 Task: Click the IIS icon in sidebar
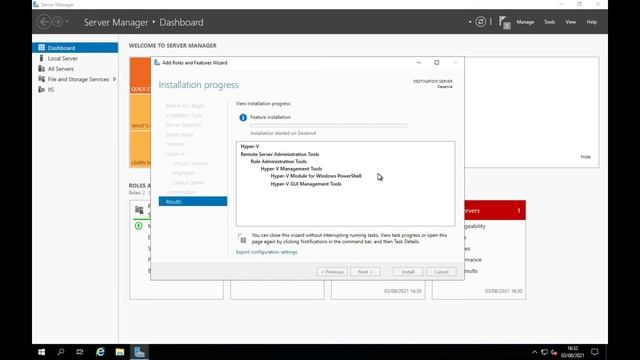click(x=41, y=89)
